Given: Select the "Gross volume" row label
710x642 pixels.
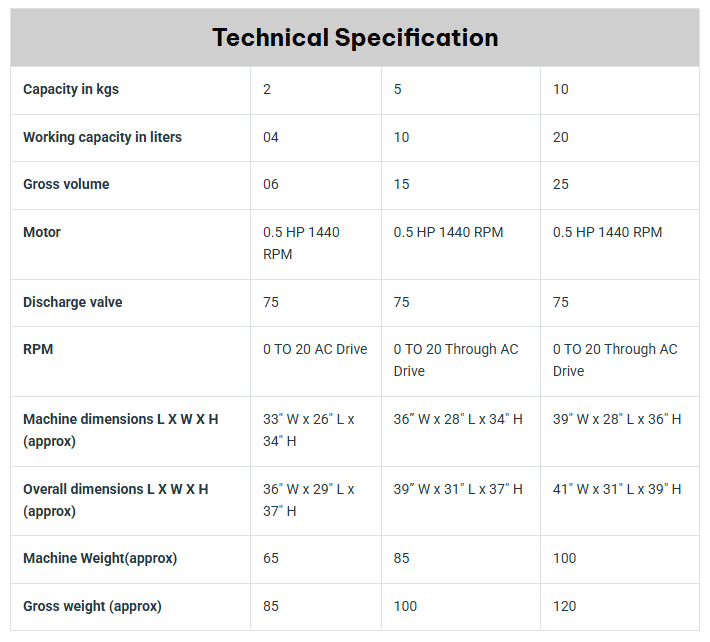Looking at the screenshot, I should [x=67, y=184].
